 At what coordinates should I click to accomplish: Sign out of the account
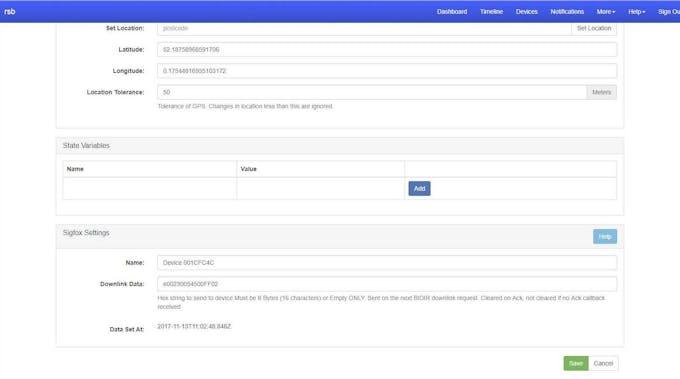click(669, 12)
